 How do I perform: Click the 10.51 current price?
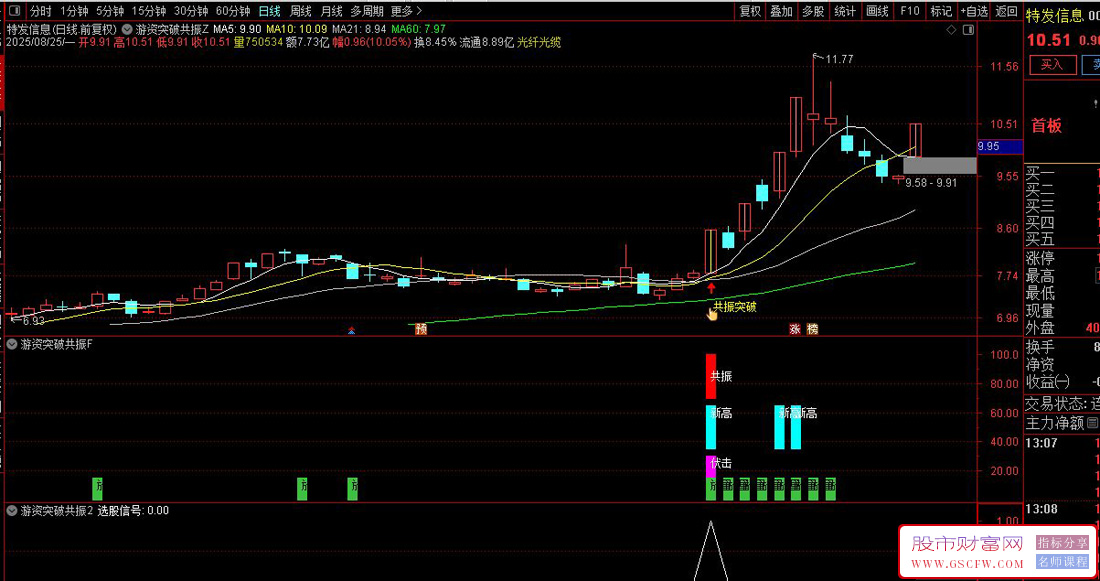1049,40
